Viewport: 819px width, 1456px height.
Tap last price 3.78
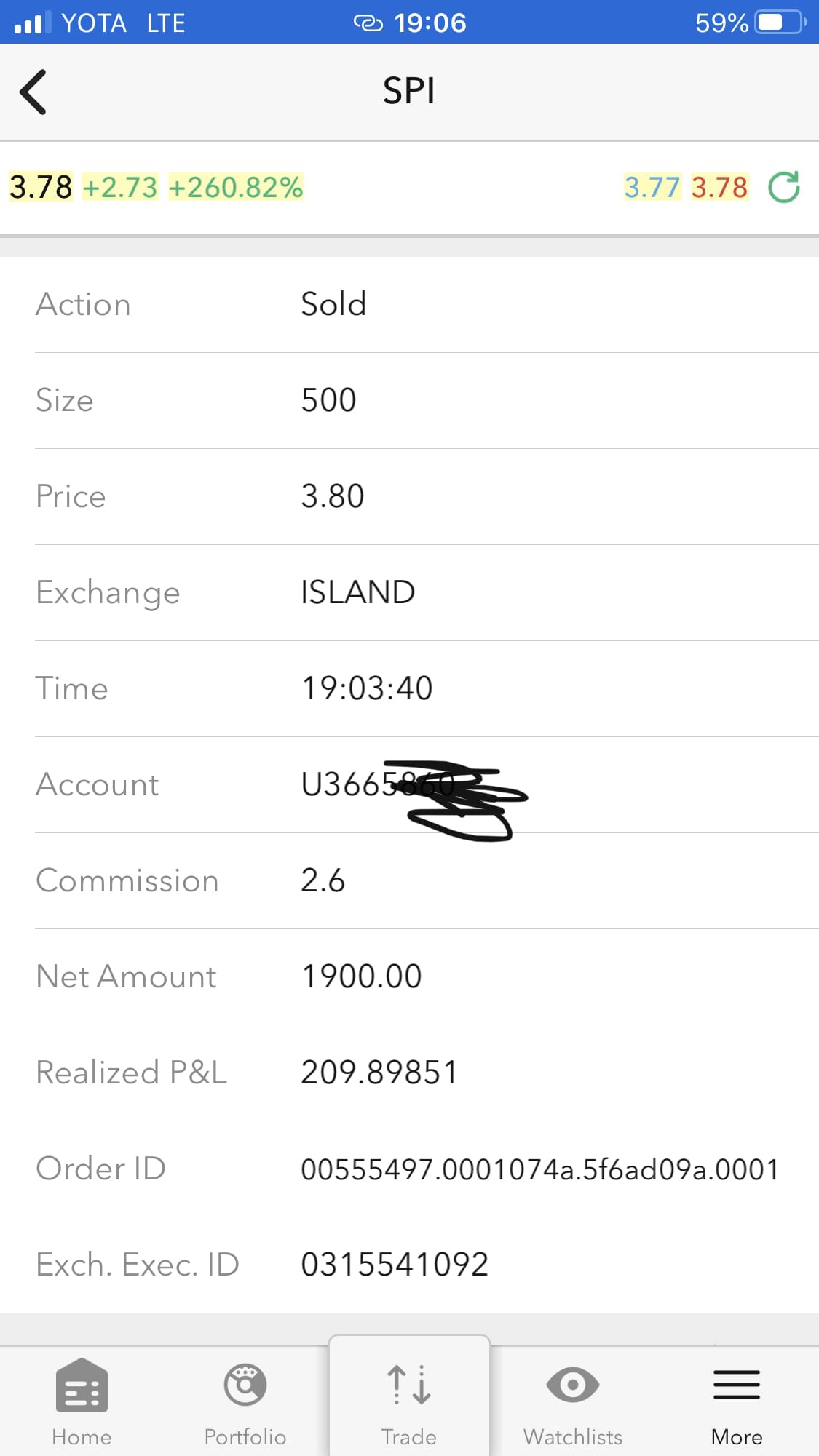(41, 187)
